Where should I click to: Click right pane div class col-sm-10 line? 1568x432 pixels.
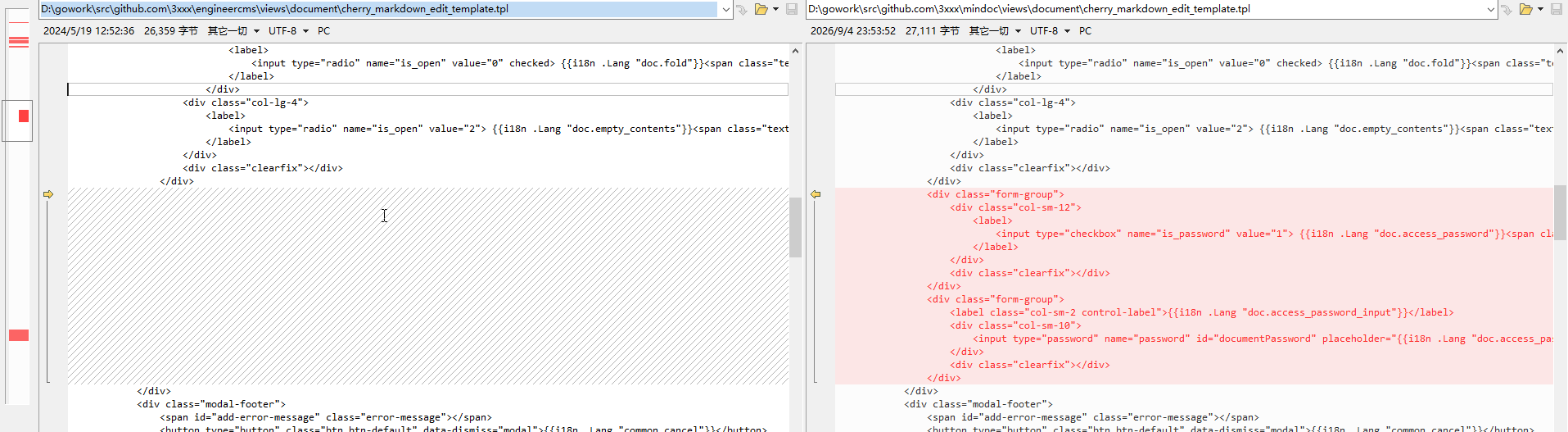click(x=1015, y=325)
